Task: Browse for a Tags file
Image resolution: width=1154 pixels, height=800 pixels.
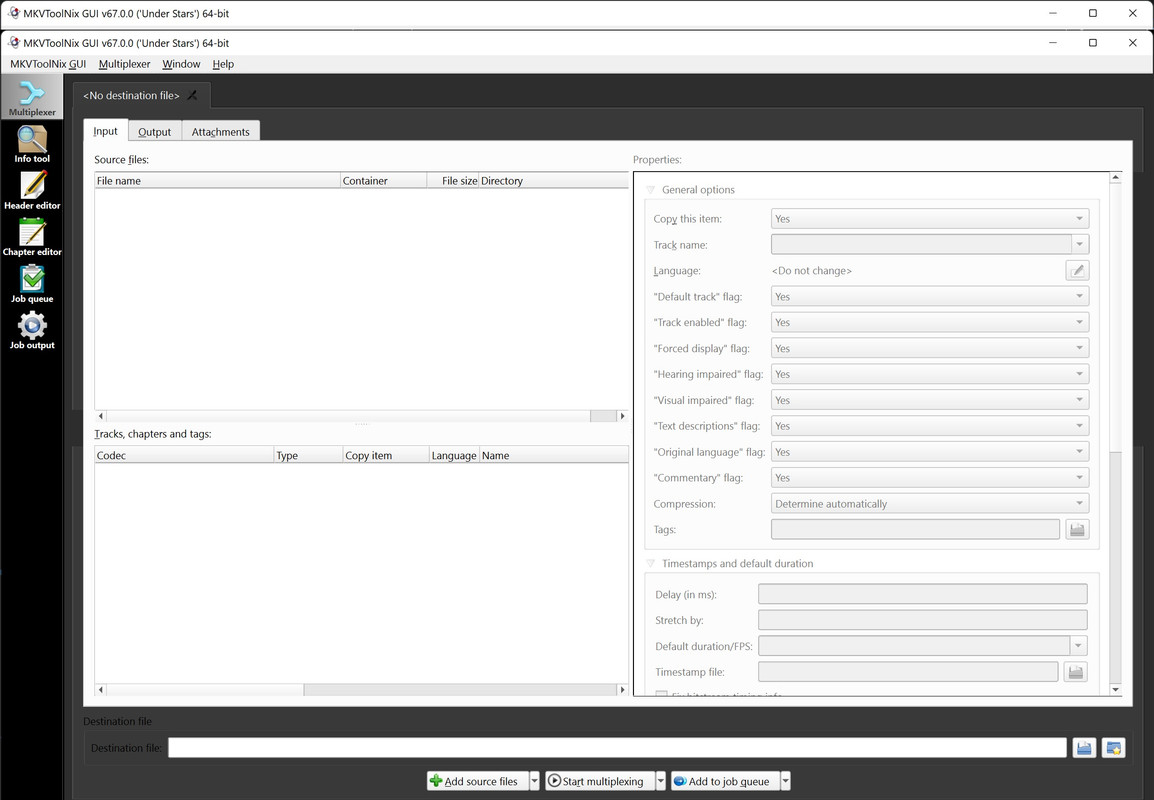Action: click(1077, 529)
